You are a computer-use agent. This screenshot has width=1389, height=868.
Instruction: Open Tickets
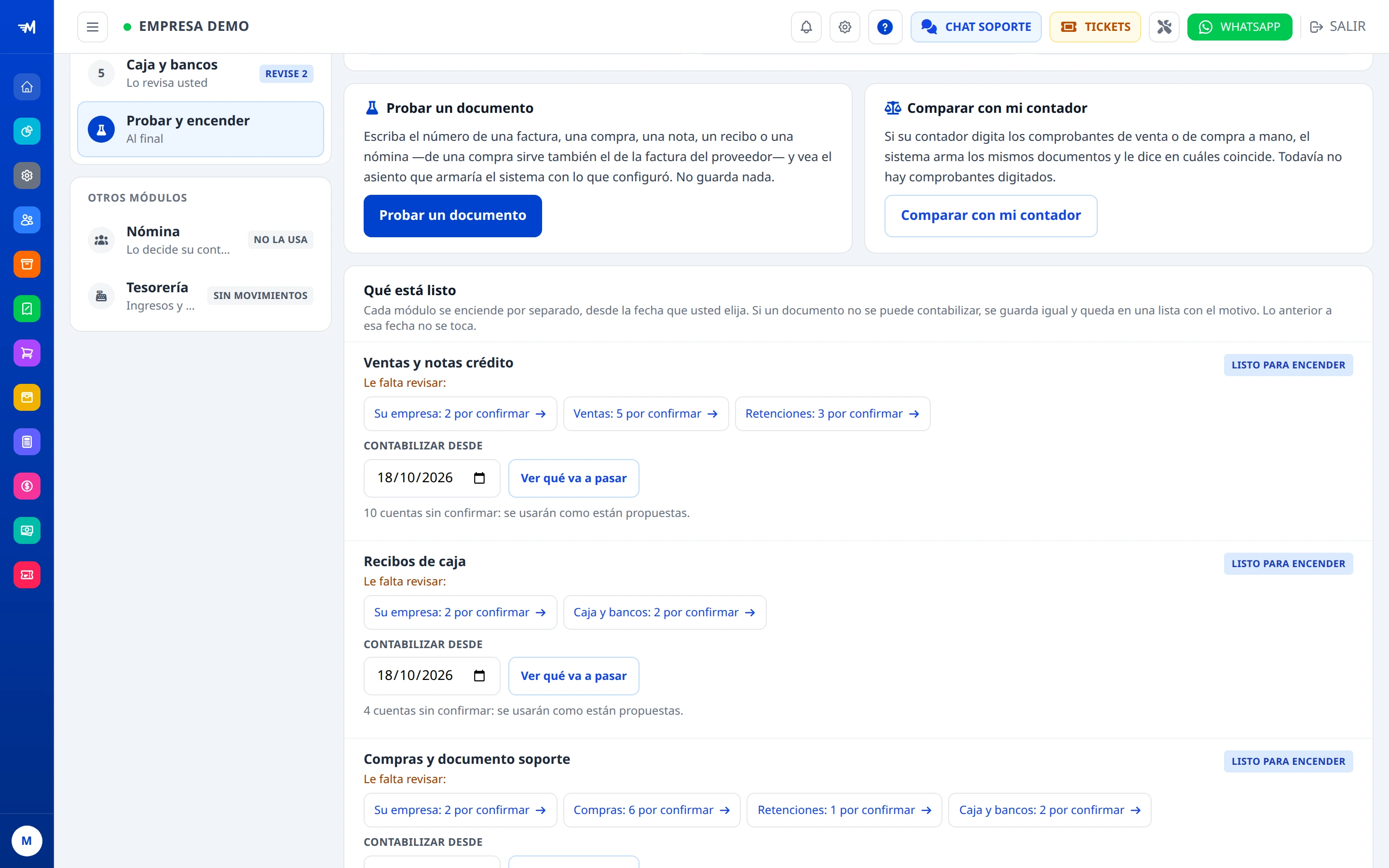(x=1095, y=27)
